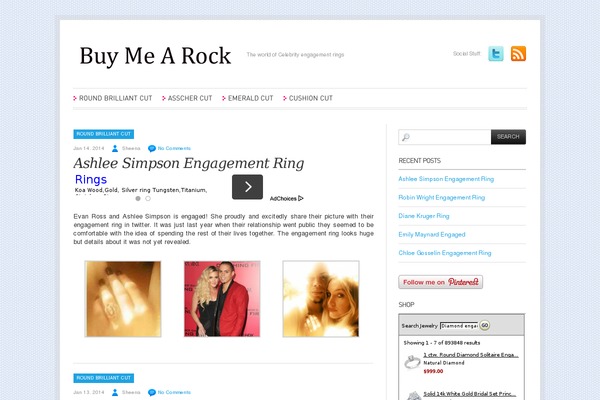
Task: Open Round Brilliant Cut menu item
Action: [x=116, y=98]
